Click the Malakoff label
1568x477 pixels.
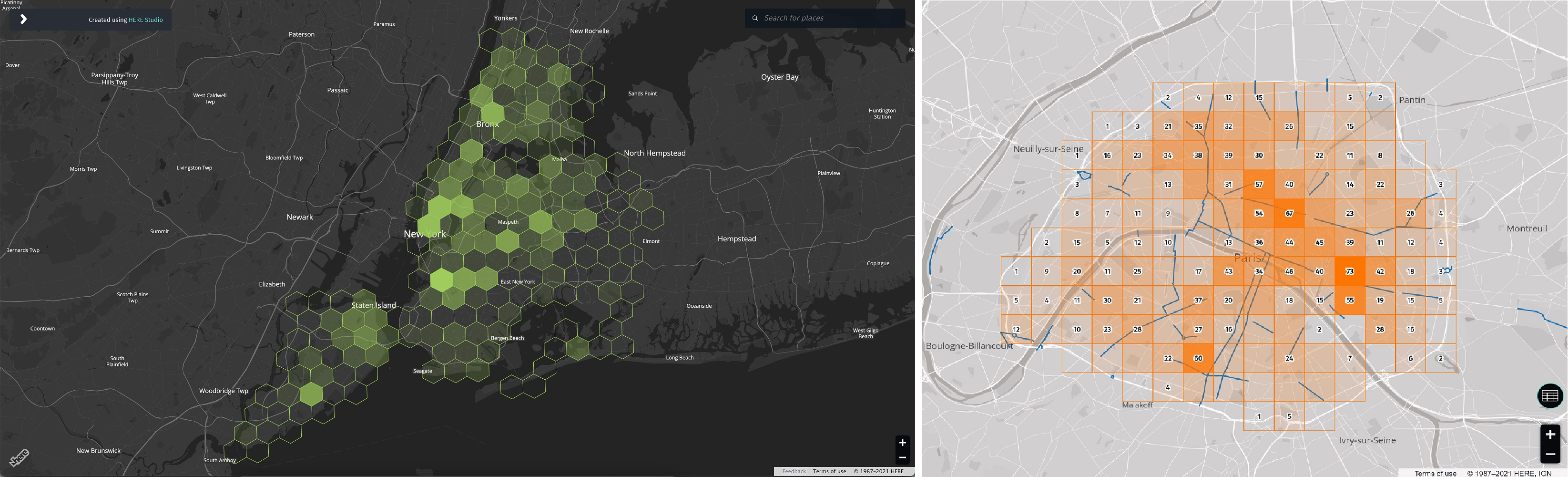pyautogui.click(x=1137, y=405)
